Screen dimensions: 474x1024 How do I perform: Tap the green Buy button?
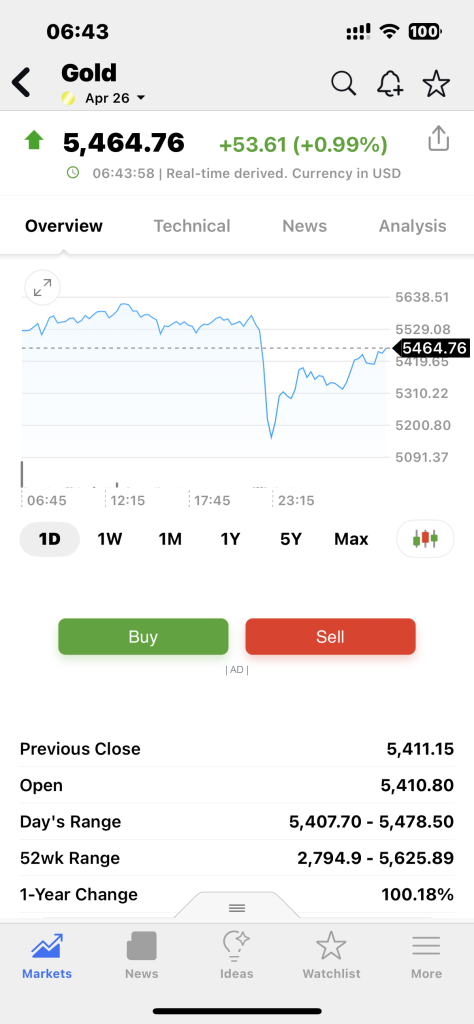[x=144, y=637]
